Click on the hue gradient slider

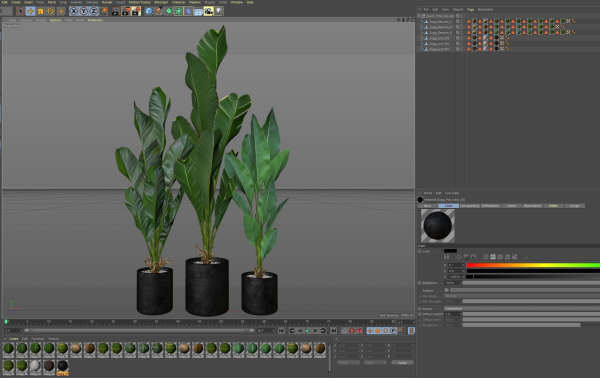pyautogui.click(x=533, y=265)
